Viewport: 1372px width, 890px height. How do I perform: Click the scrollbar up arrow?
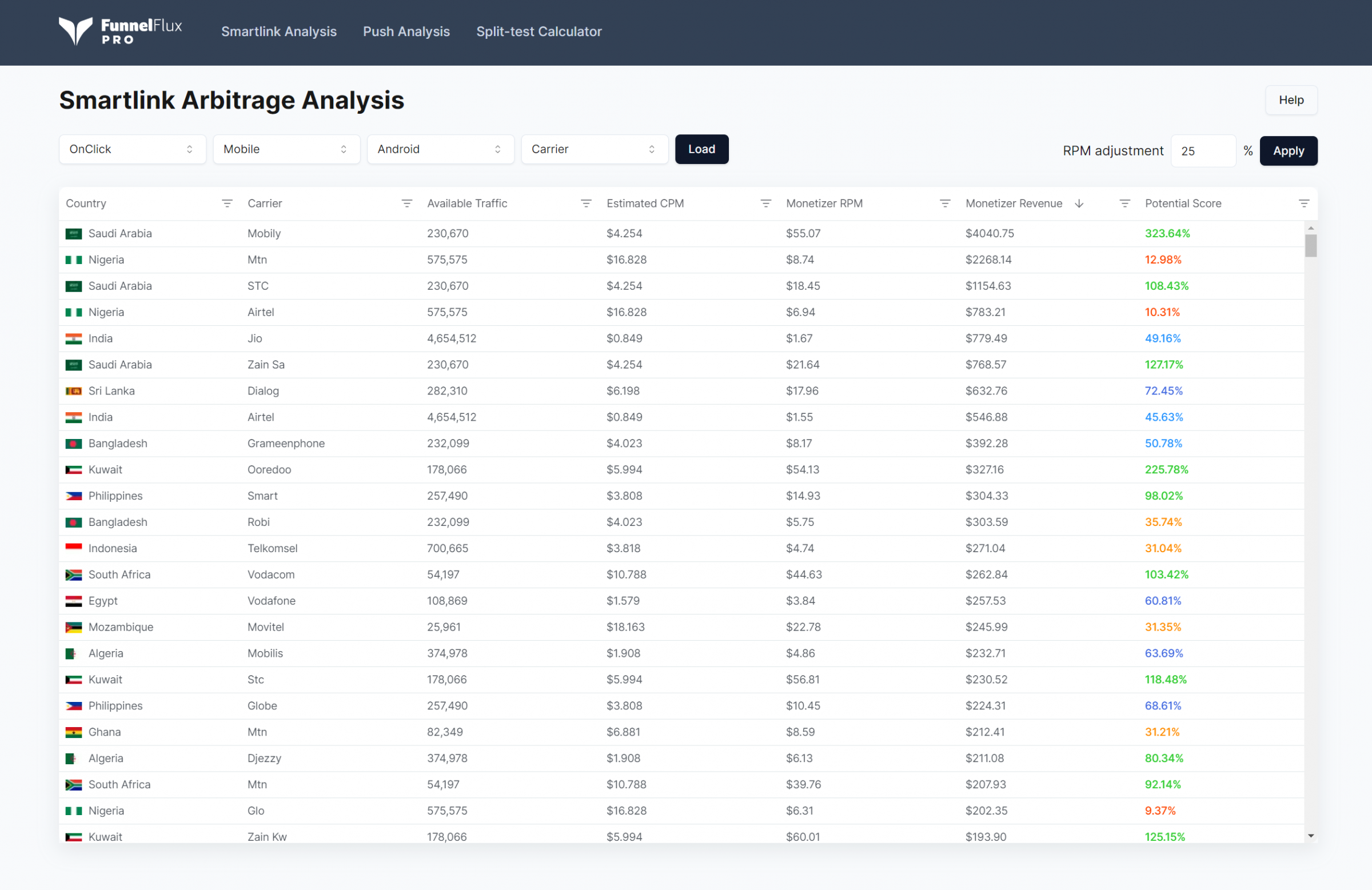[x=1311, y=228]
